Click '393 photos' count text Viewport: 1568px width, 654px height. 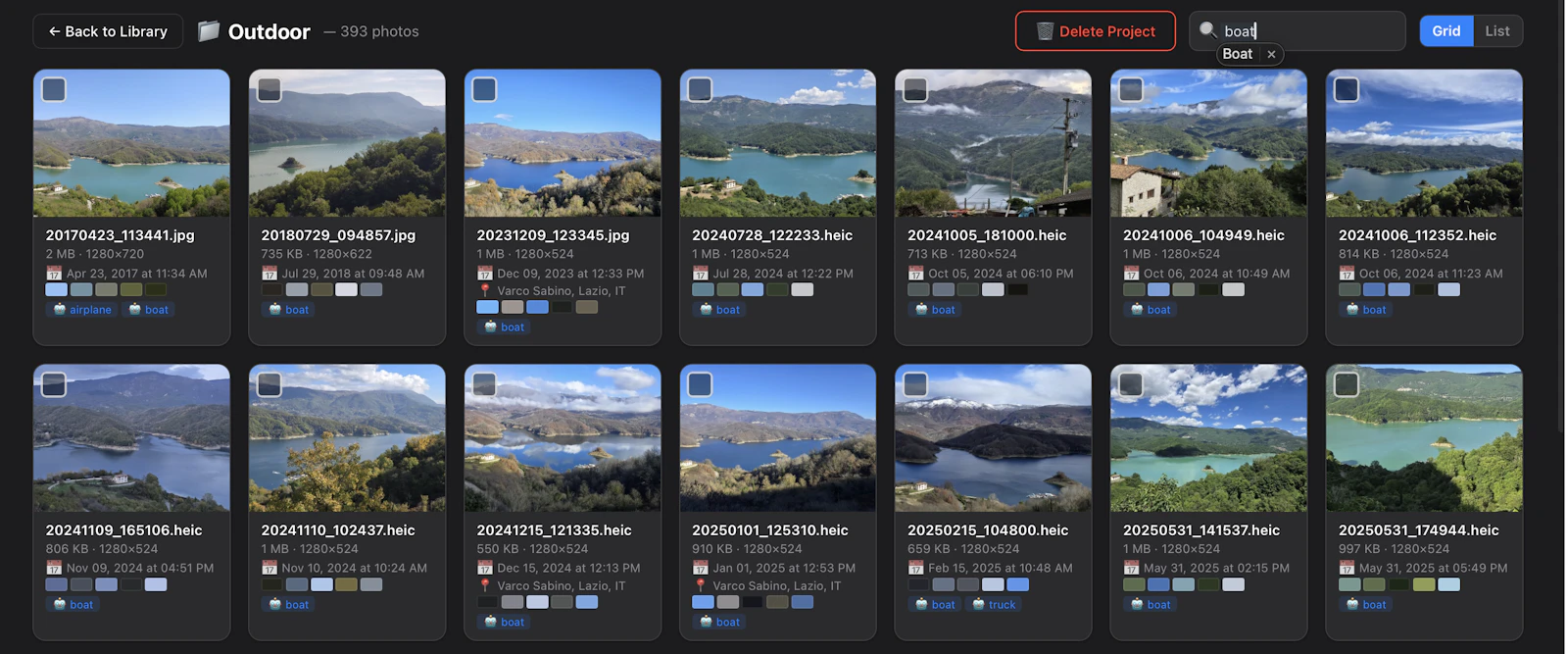coord(379,31)
